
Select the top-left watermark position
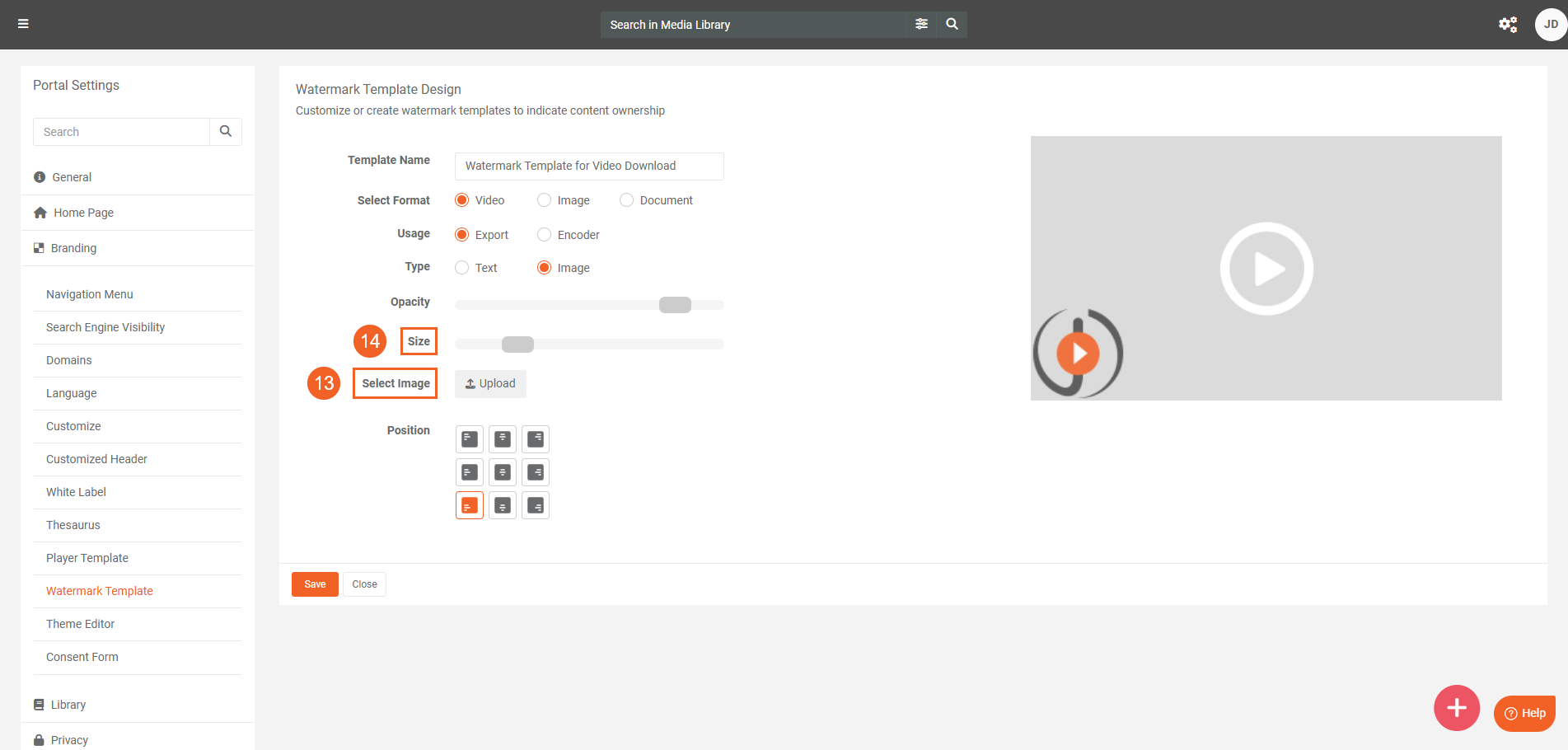pos(469,438)
